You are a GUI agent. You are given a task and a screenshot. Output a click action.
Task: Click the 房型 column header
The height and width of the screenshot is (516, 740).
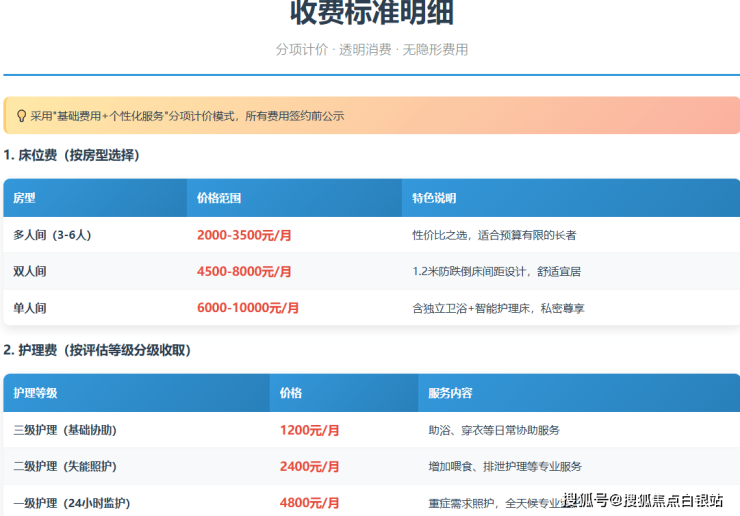coord(24,198)
